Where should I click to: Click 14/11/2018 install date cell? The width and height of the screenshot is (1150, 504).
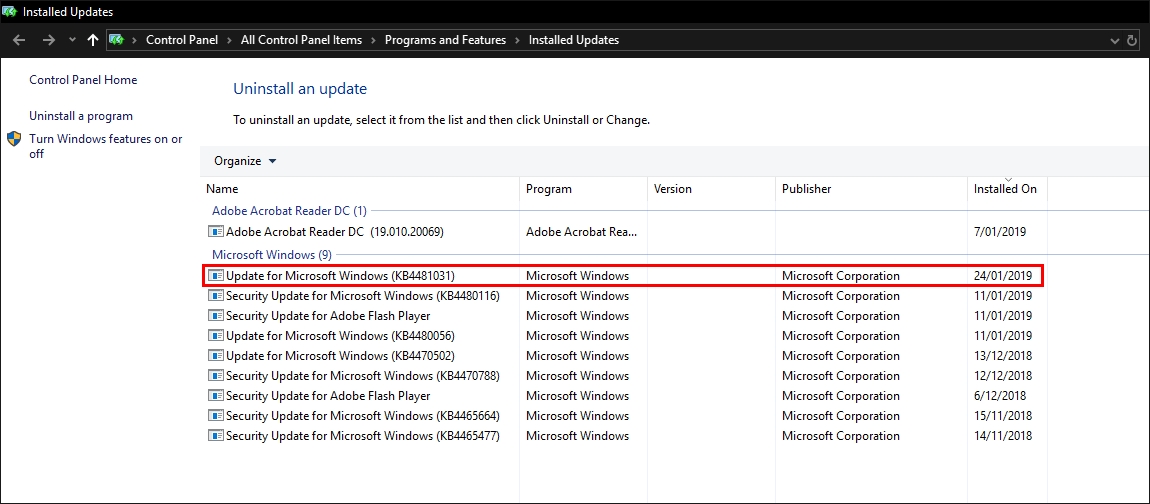tap(1003, 436)
